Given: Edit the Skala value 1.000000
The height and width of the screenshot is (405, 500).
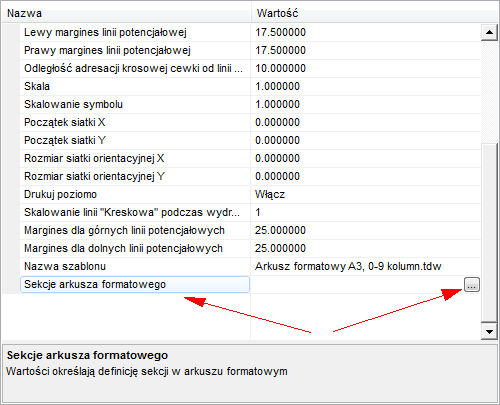Looking at the screenshot, I should [366, 87].
